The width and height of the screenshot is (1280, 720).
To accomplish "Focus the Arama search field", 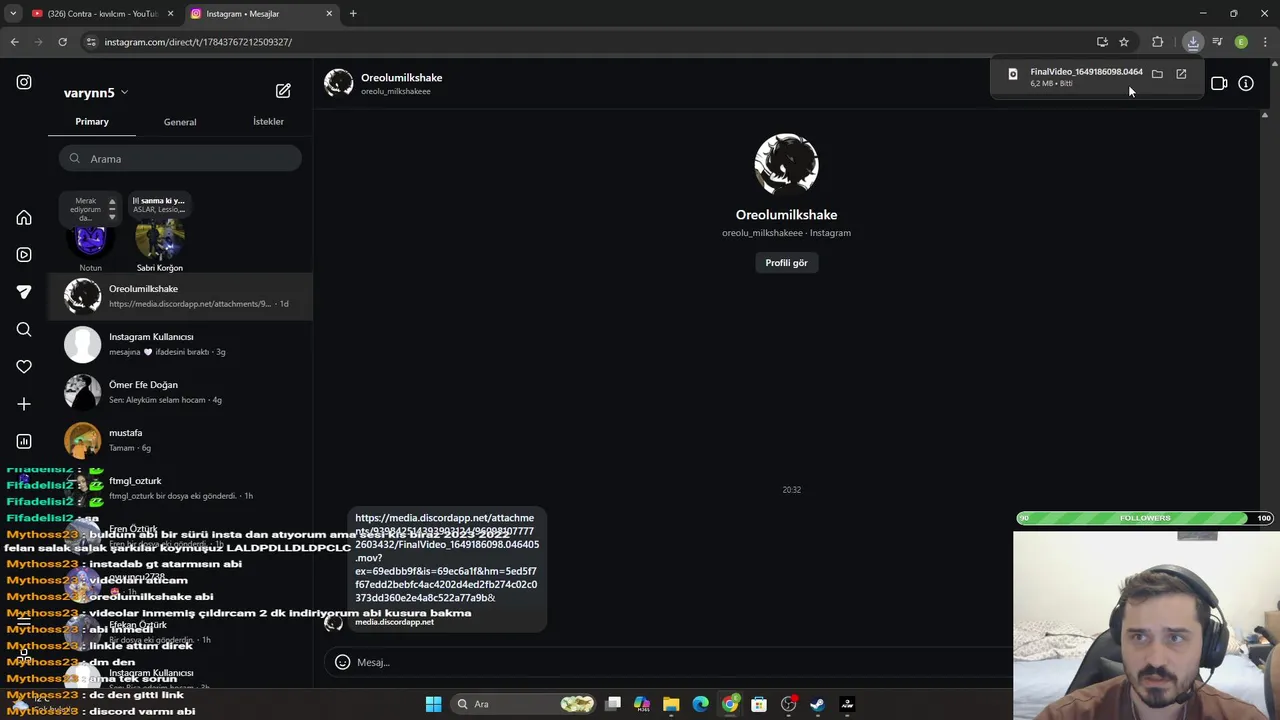I will point(180,159).
